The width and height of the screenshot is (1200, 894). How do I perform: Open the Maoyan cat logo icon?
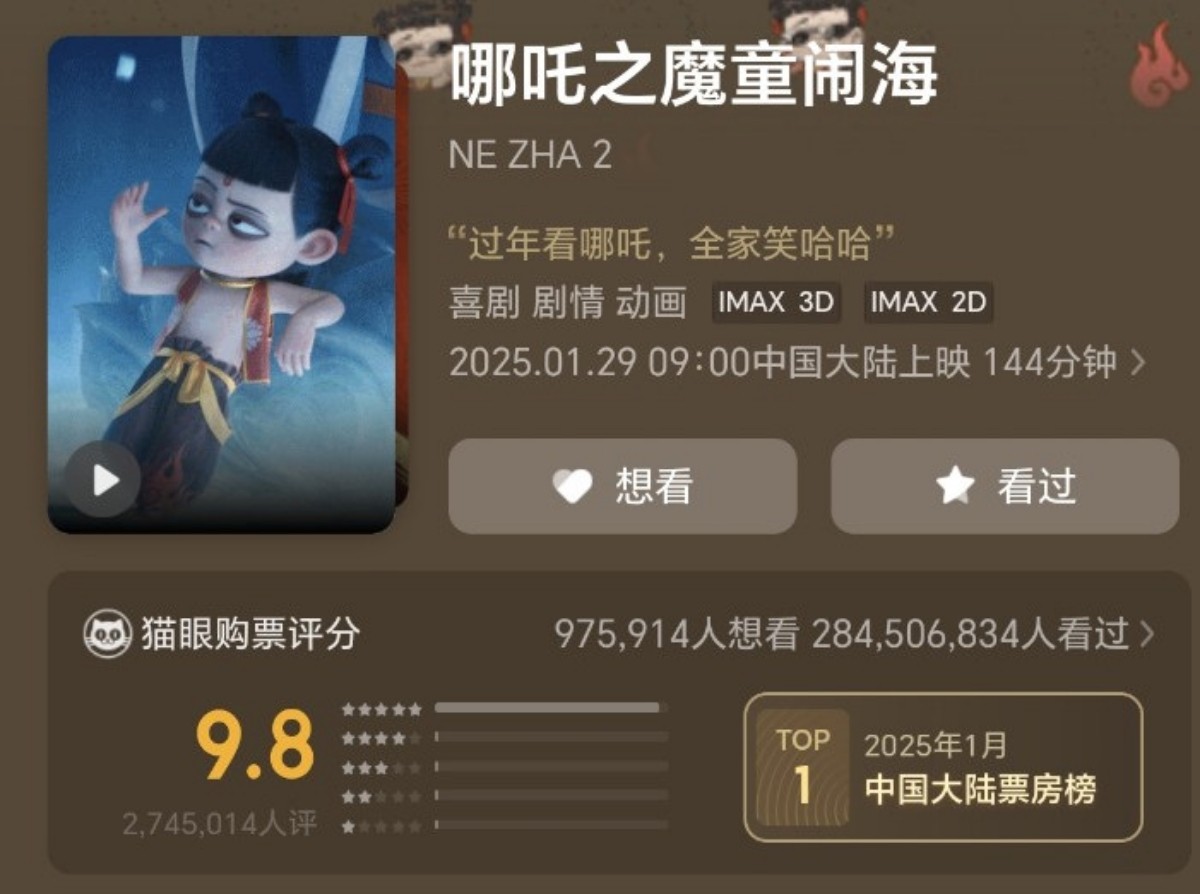point(107,634)
